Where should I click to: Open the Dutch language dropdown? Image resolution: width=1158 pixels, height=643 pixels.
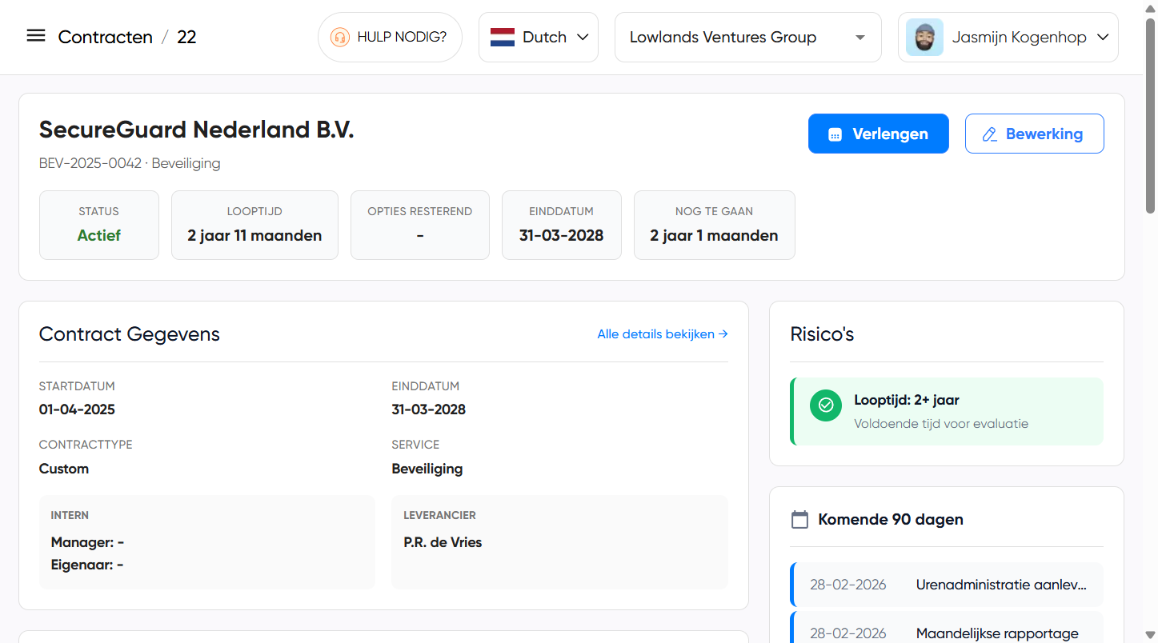pyautogui.click(x=538, y=37)
